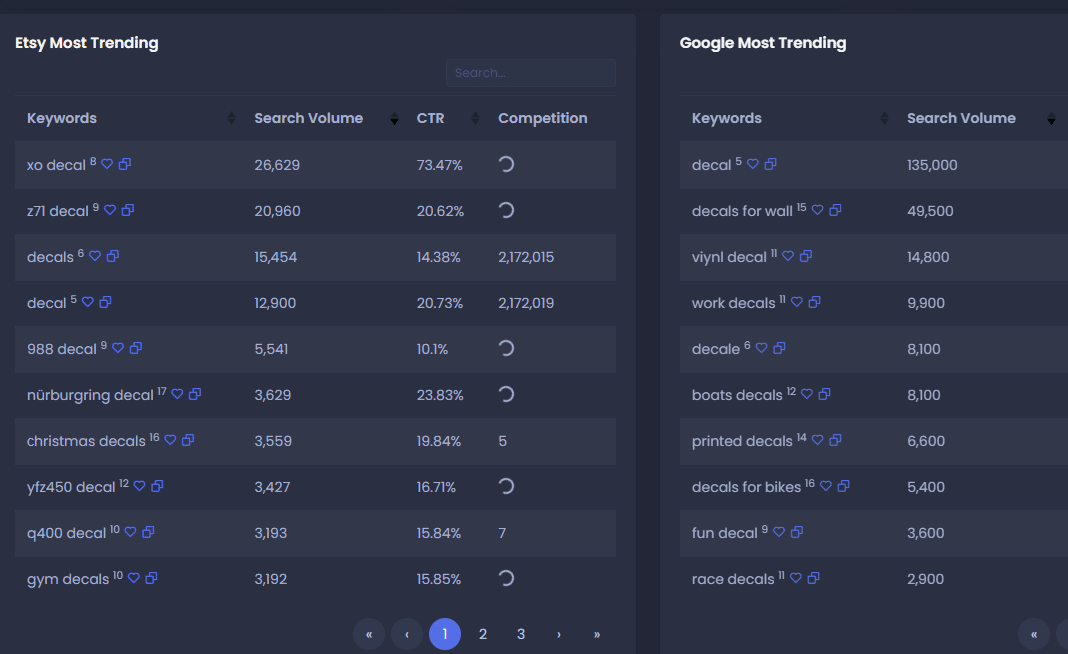Favorite the Etsy 'decals' keyword
Screen dimensions: 1068x654
(95, 256)
